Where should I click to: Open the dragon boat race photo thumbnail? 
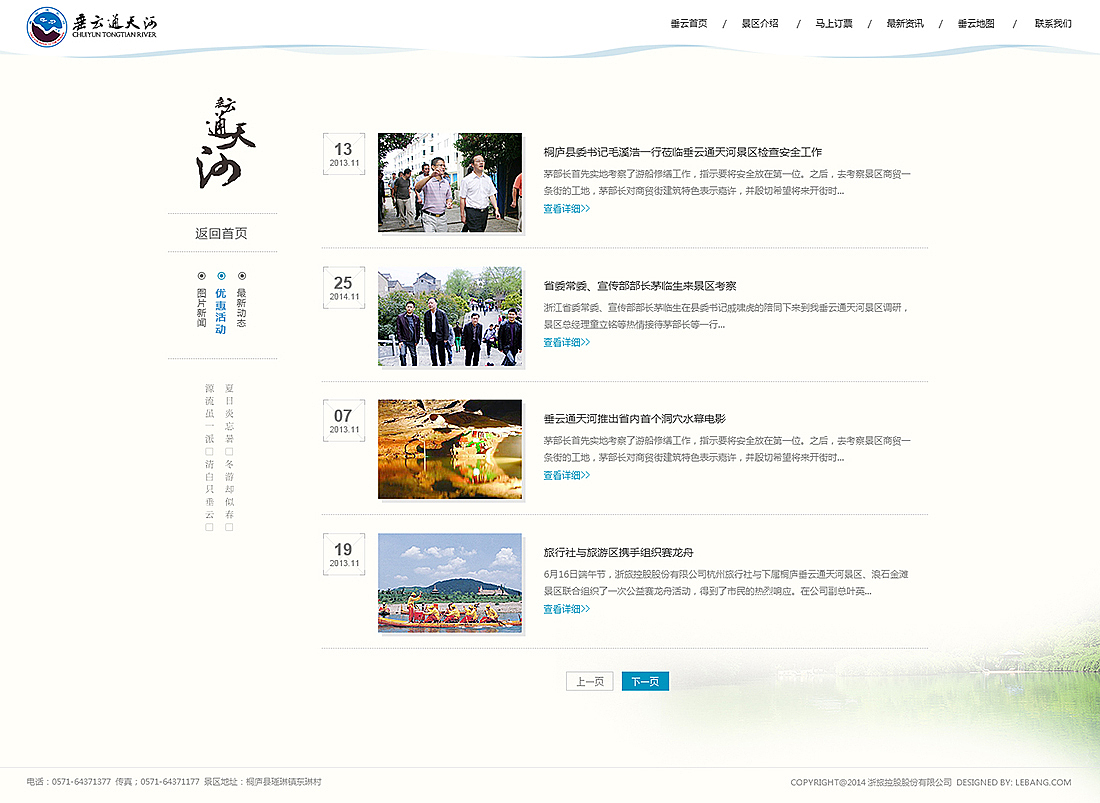(450, 583)
